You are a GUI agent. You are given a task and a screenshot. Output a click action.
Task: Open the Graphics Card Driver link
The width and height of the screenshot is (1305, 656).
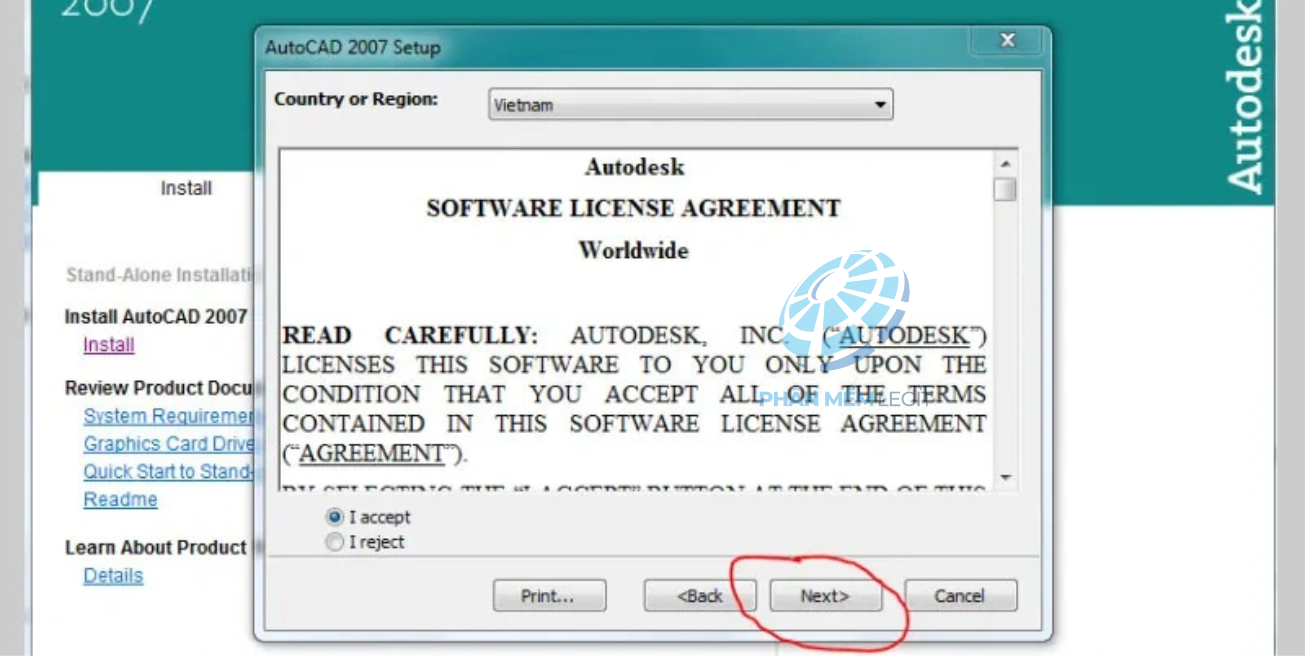click(168, 444)
